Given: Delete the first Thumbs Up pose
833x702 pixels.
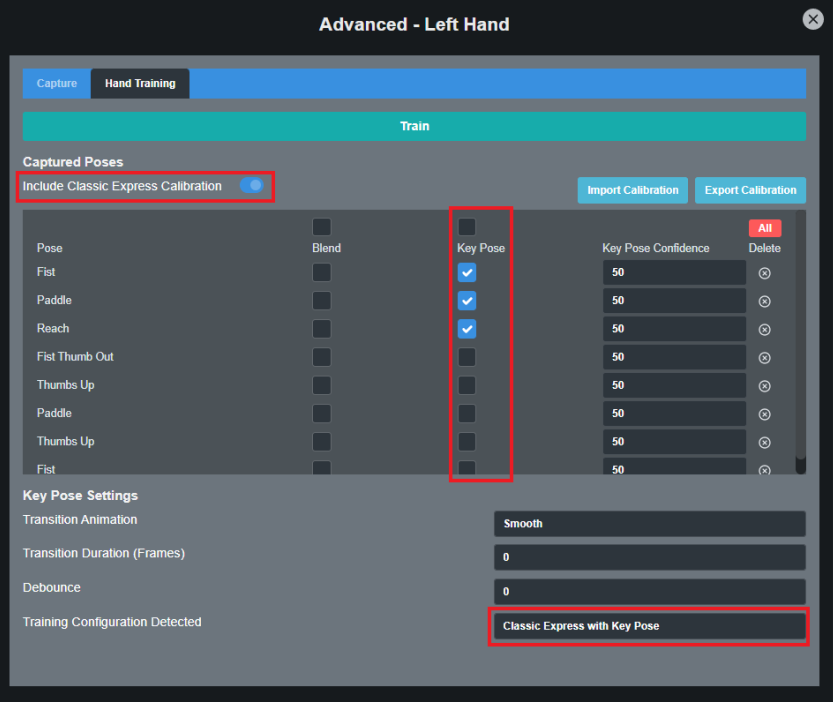Looking at the screenshot, I should coord(764,386).
